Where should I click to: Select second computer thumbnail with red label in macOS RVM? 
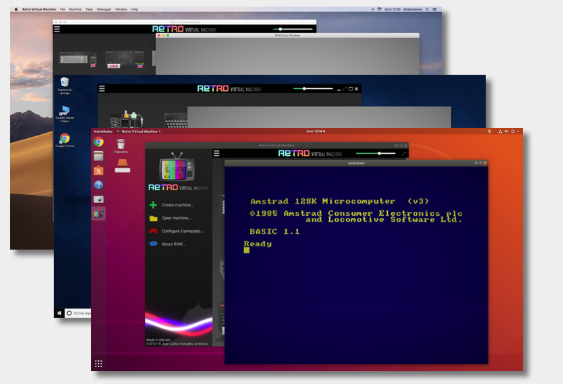coord(124,59)
